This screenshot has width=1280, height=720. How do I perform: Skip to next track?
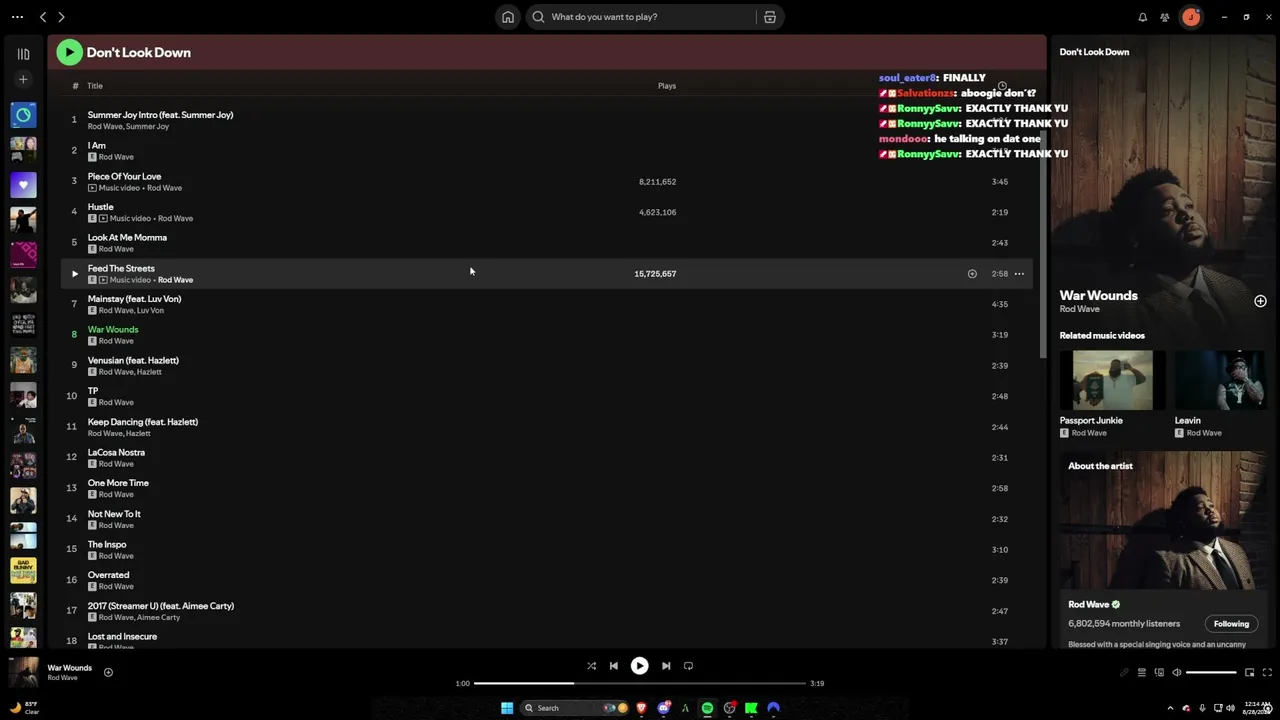coord(666,666)
